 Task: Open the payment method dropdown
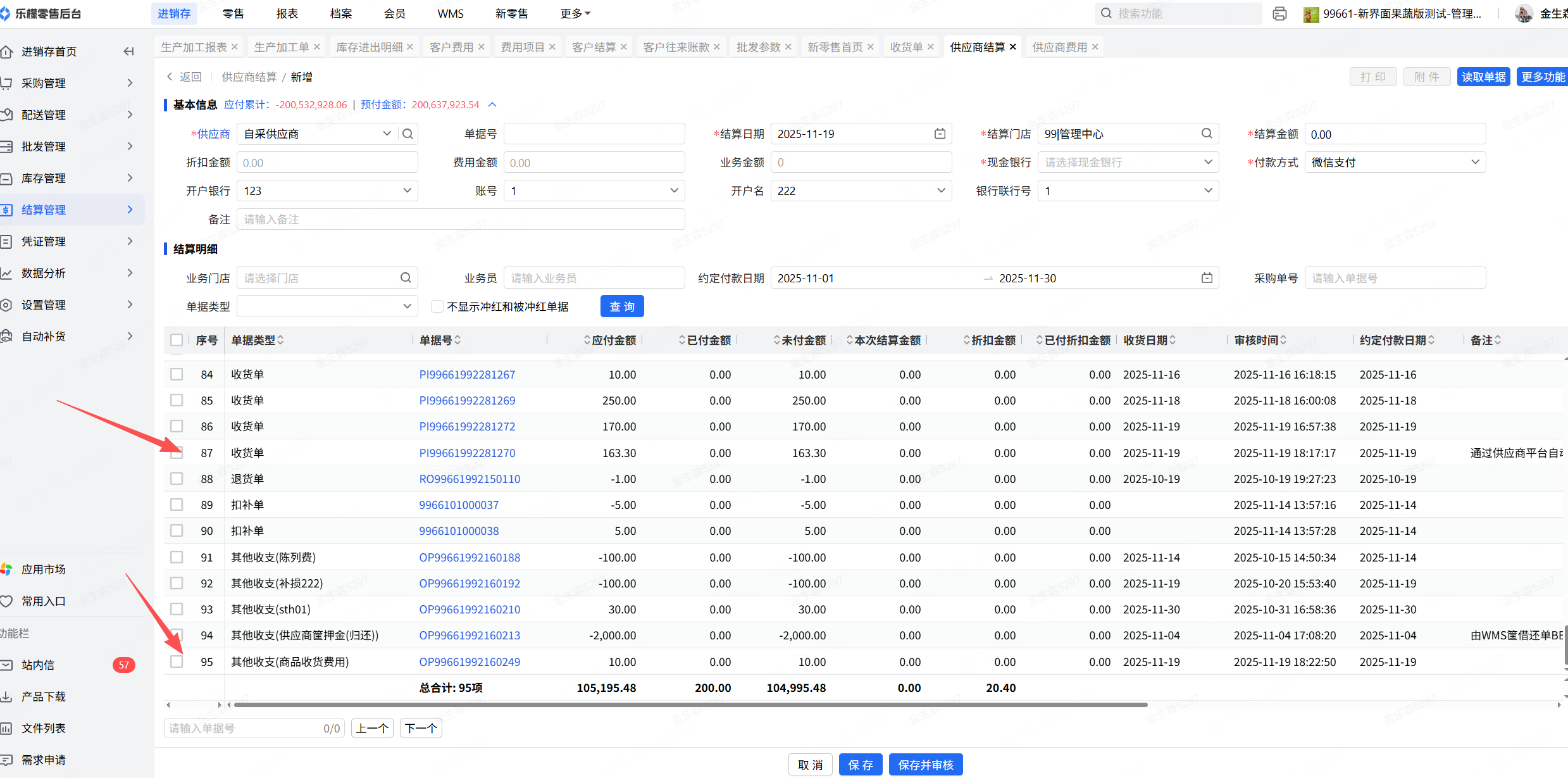point(1395,162)
